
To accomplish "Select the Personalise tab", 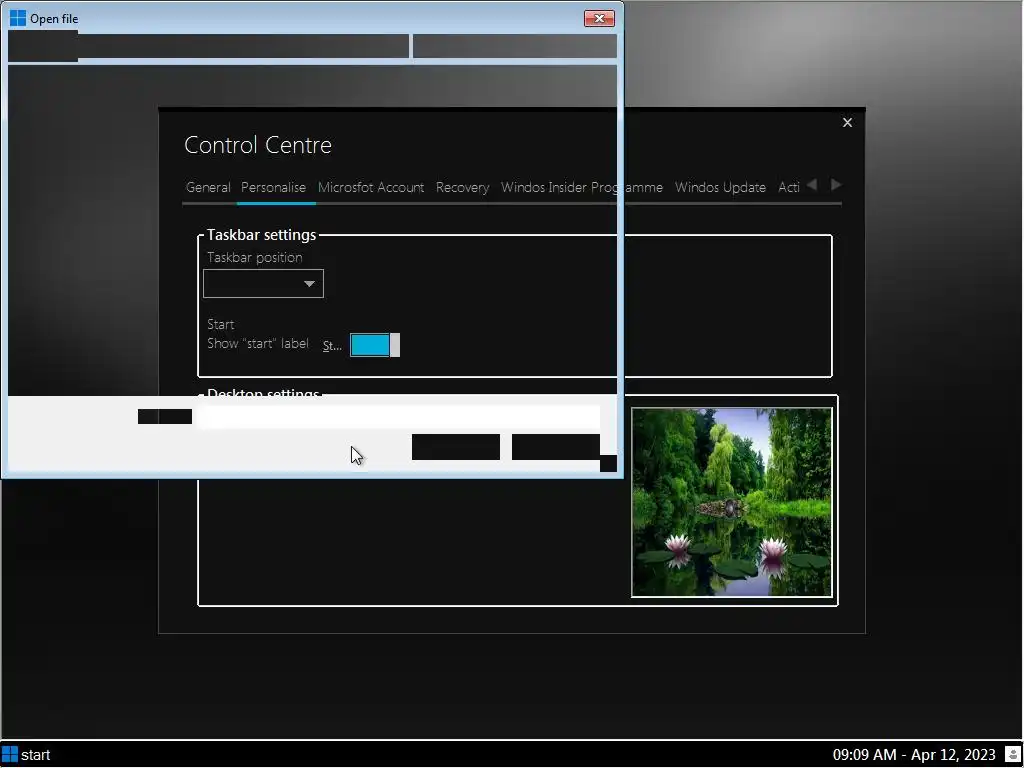I will (273, 187).
